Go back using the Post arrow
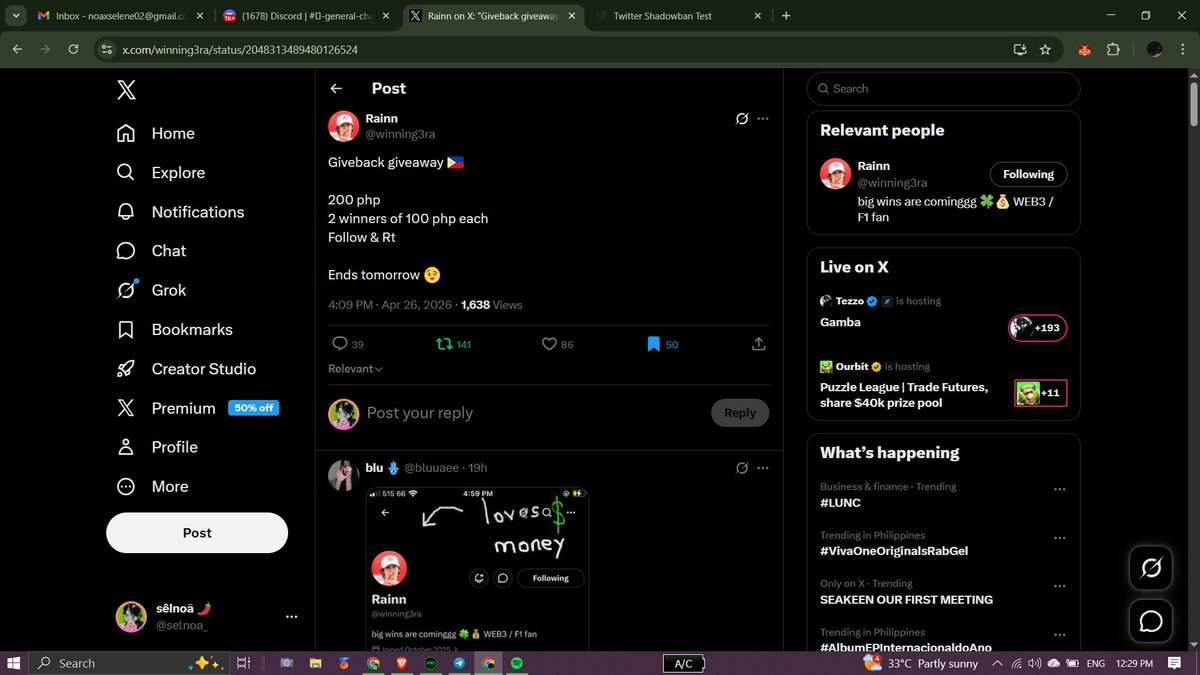This screenshot has height=675, width=1200. [336, 88]
